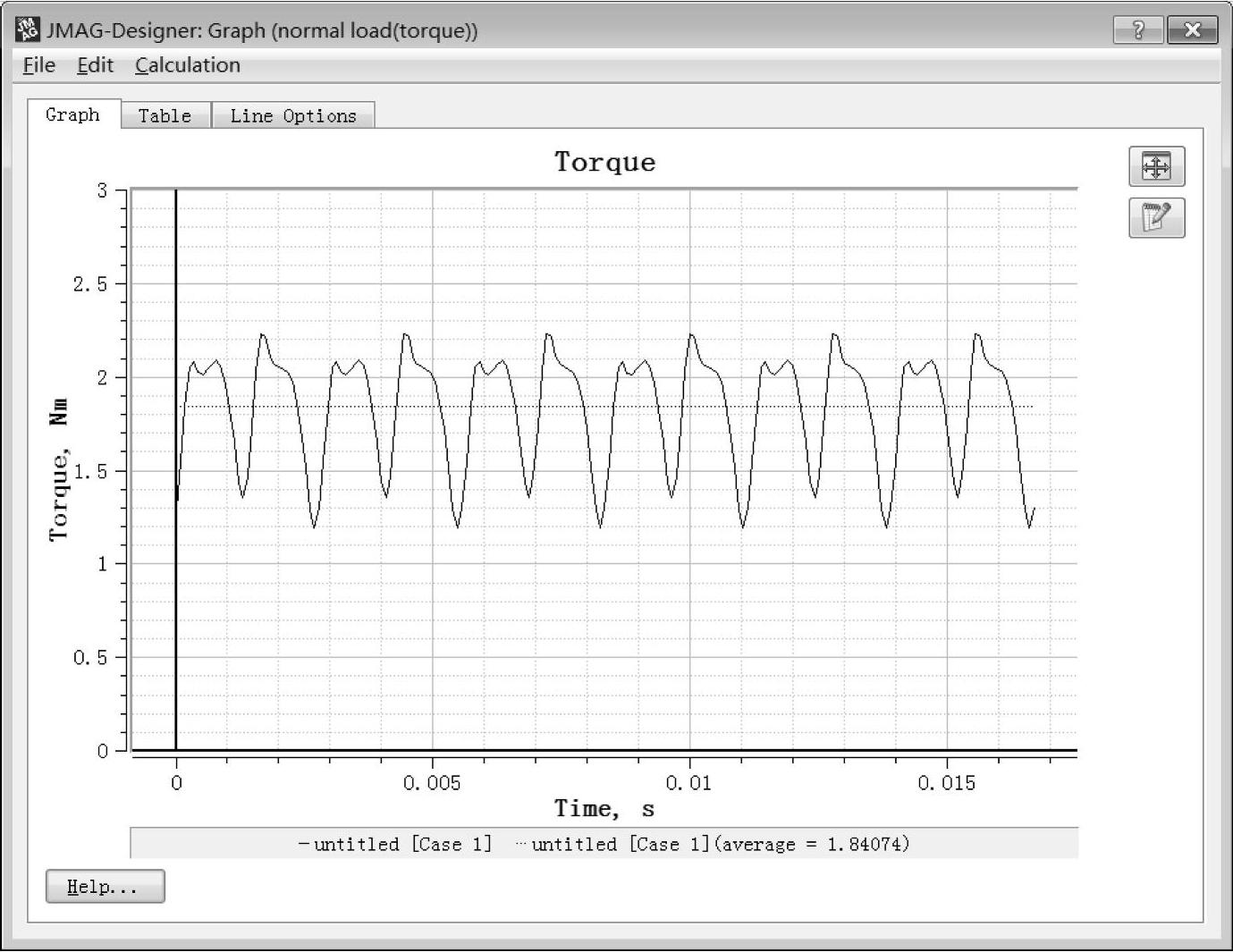Open the Calculation menu
The height and width of the screenshot is (952, 1233).
(188, 65)
